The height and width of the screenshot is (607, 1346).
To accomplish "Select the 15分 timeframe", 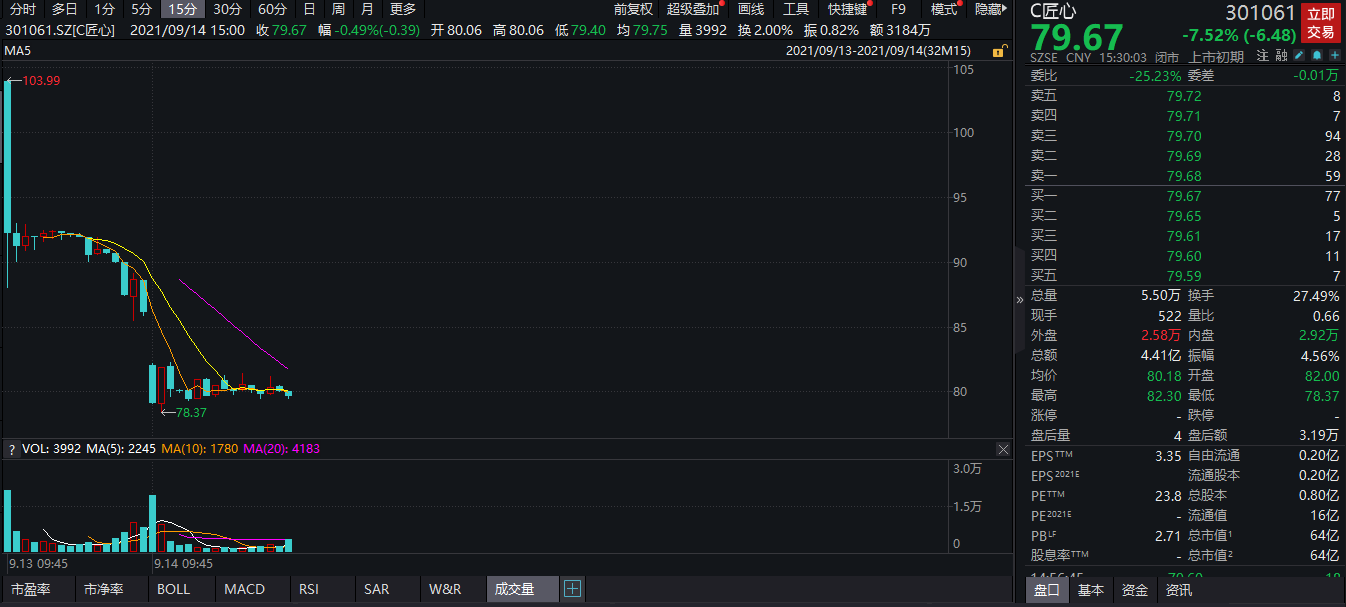I will tap(182, 9).
